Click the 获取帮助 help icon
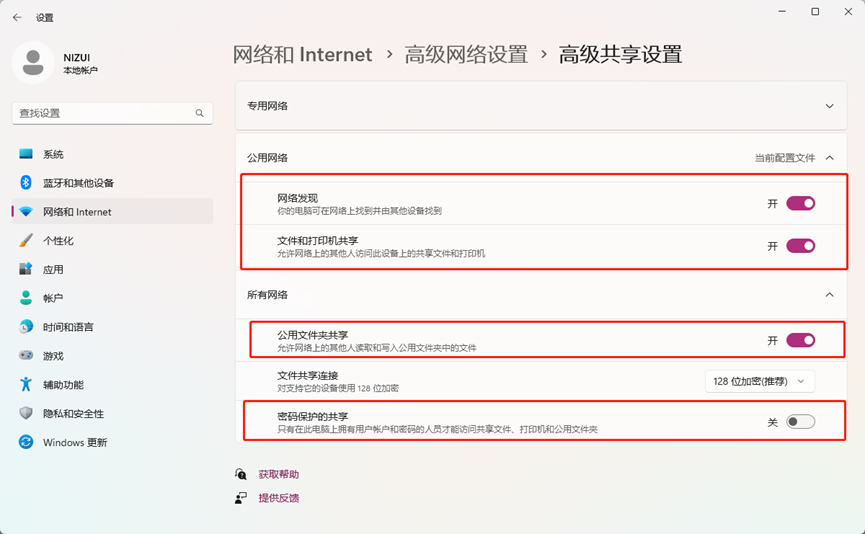Image resolution: width=865 pixels, height=534 pixels. point(241,474)
